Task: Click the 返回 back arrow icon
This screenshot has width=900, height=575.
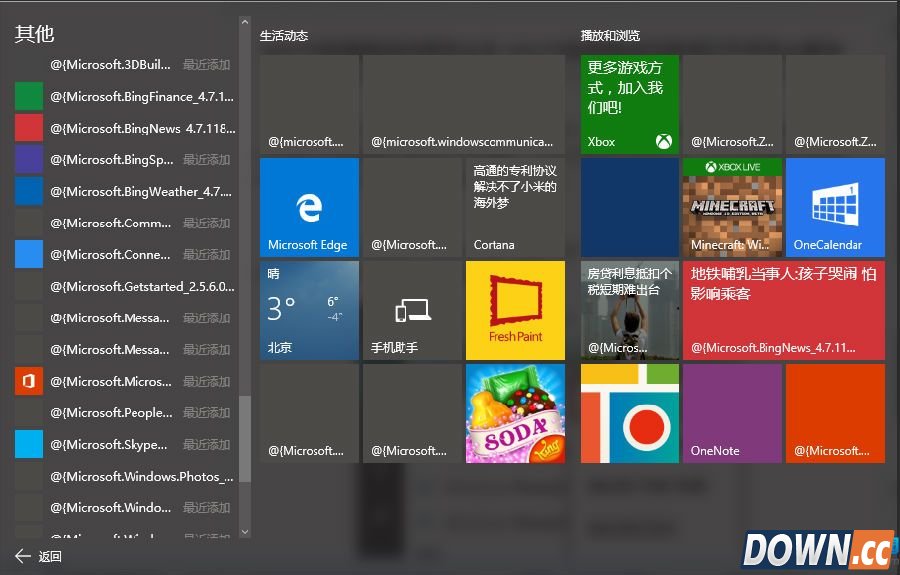Action: 22,555
